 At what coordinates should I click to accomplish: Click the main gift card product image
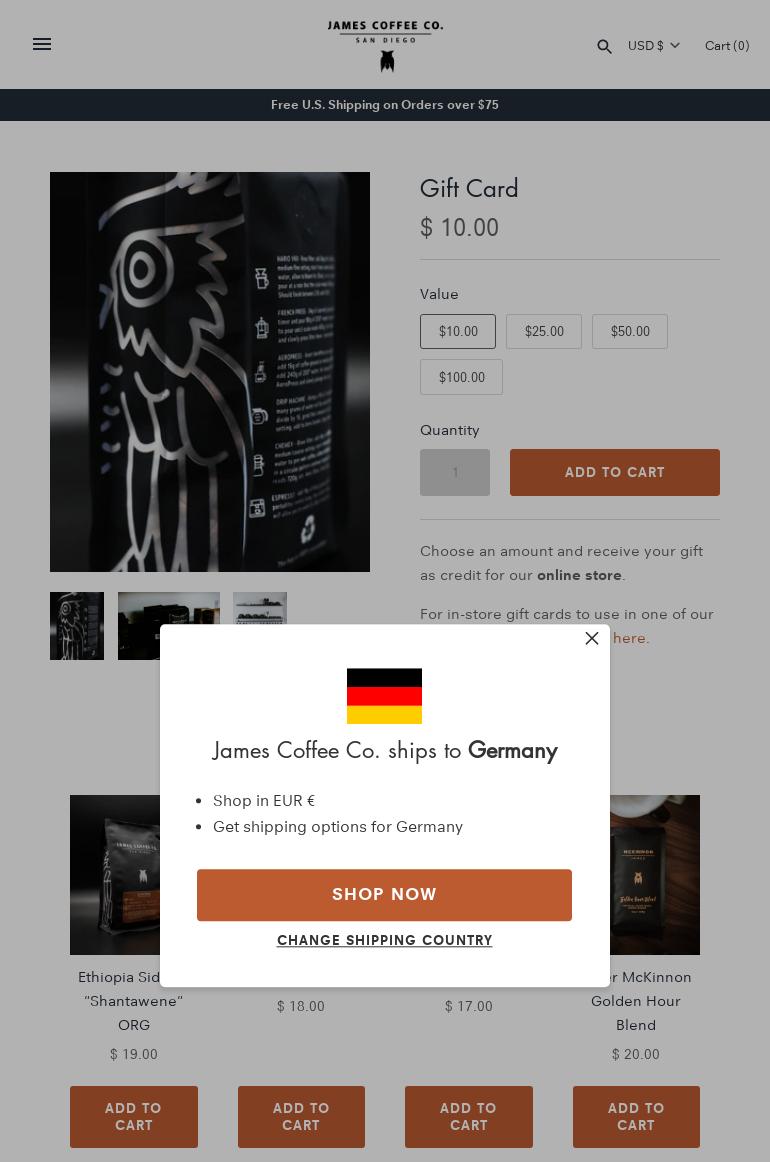(x=210, y=372)
